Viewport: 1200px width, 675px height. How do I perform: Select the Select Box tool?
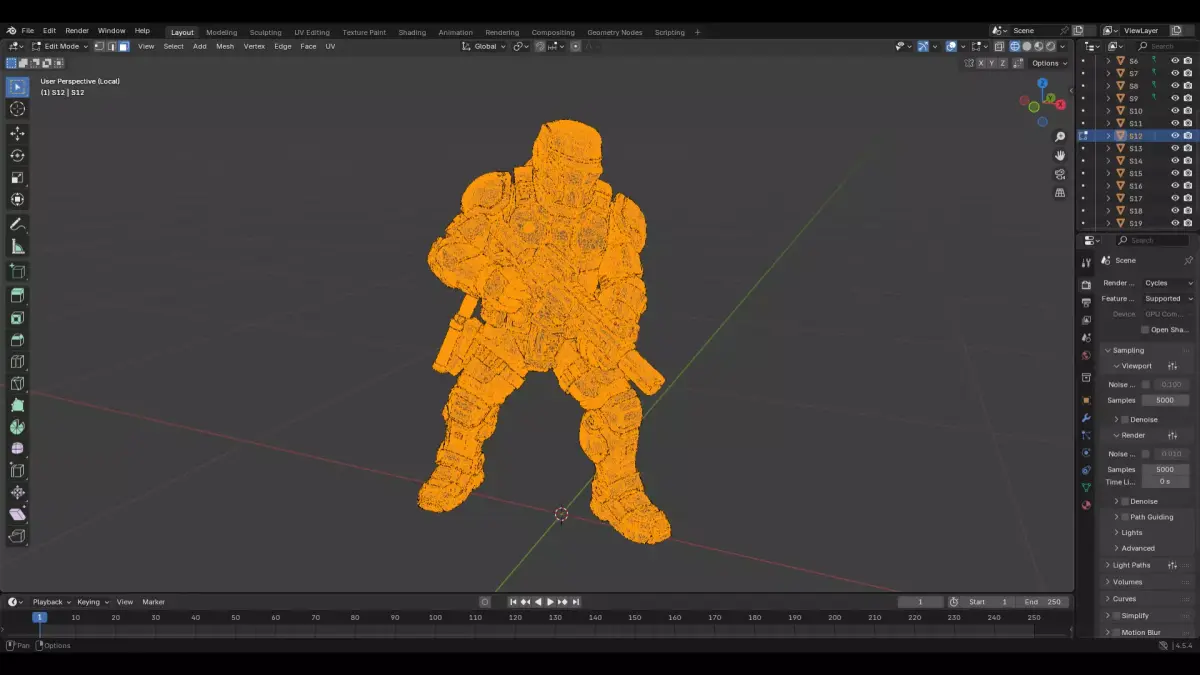pyautogui.click(x=17, y=87)
